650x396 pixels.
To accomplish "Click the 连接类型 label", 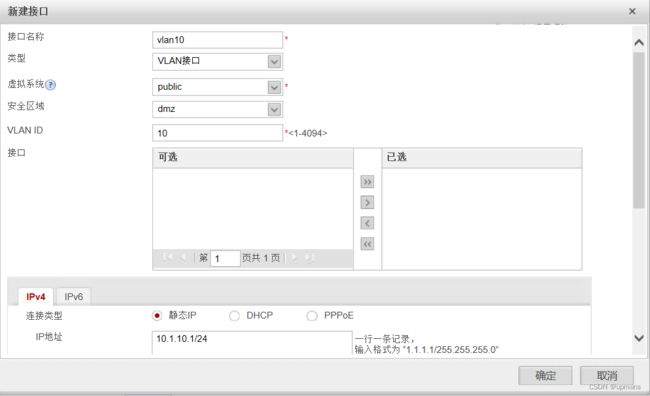I will pyautogui.click(x=44, y=316).
